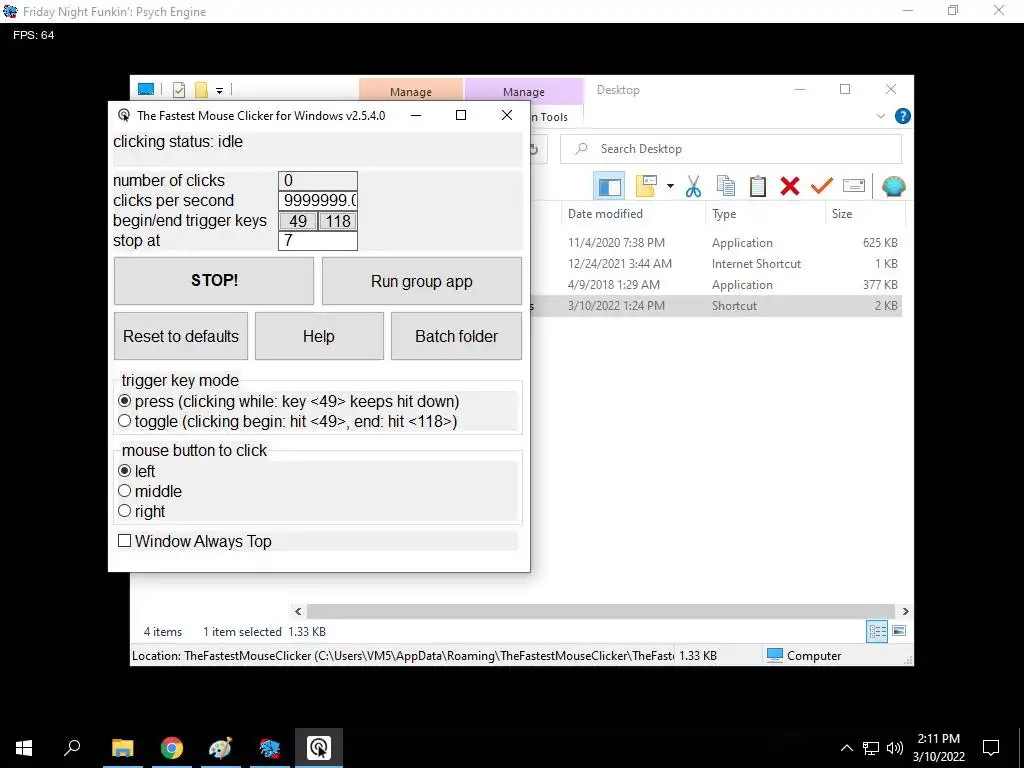Toggle the navigation pane layout icon
1024x768 pixels.
609,187
